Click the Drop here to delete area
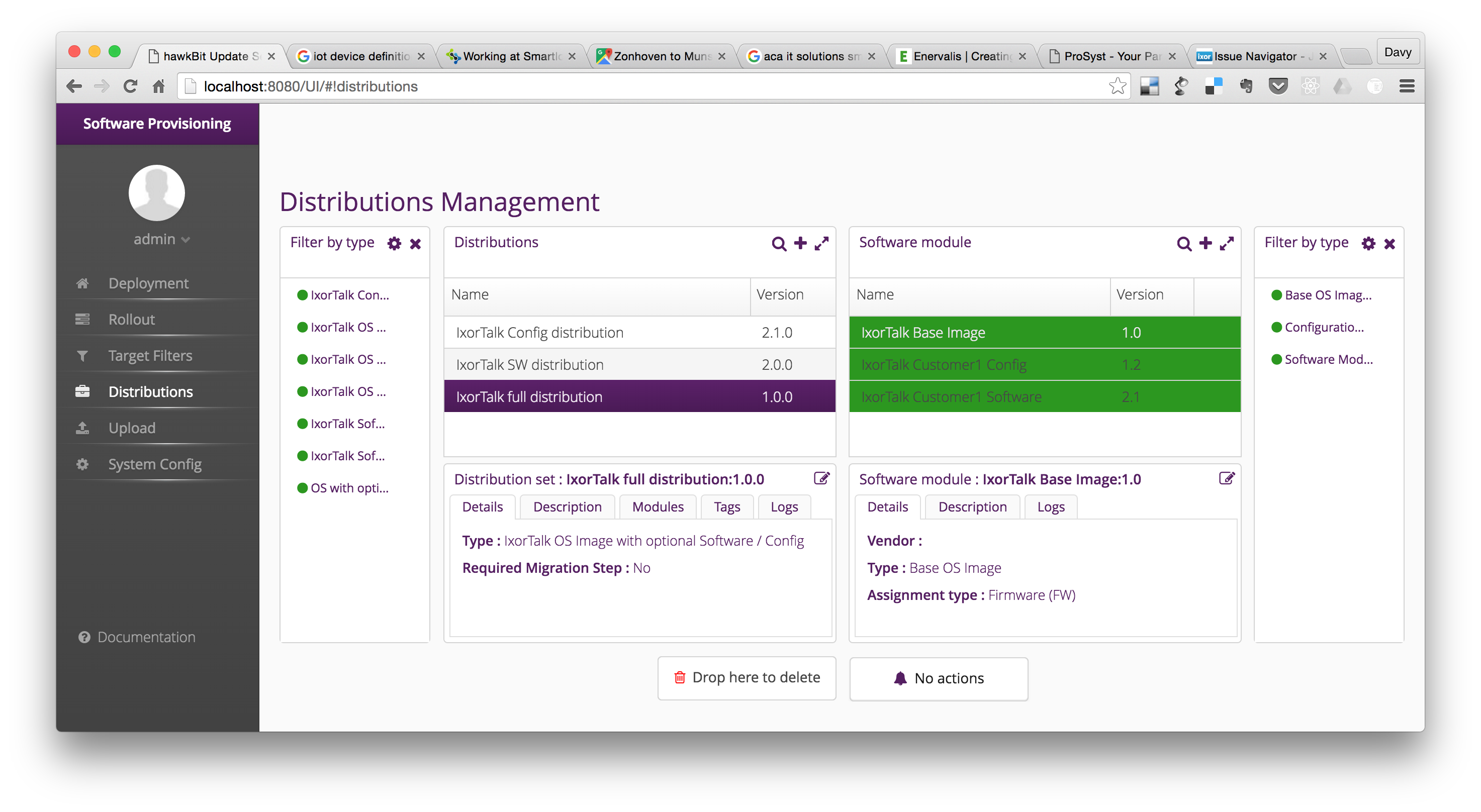 coord(747,677)
